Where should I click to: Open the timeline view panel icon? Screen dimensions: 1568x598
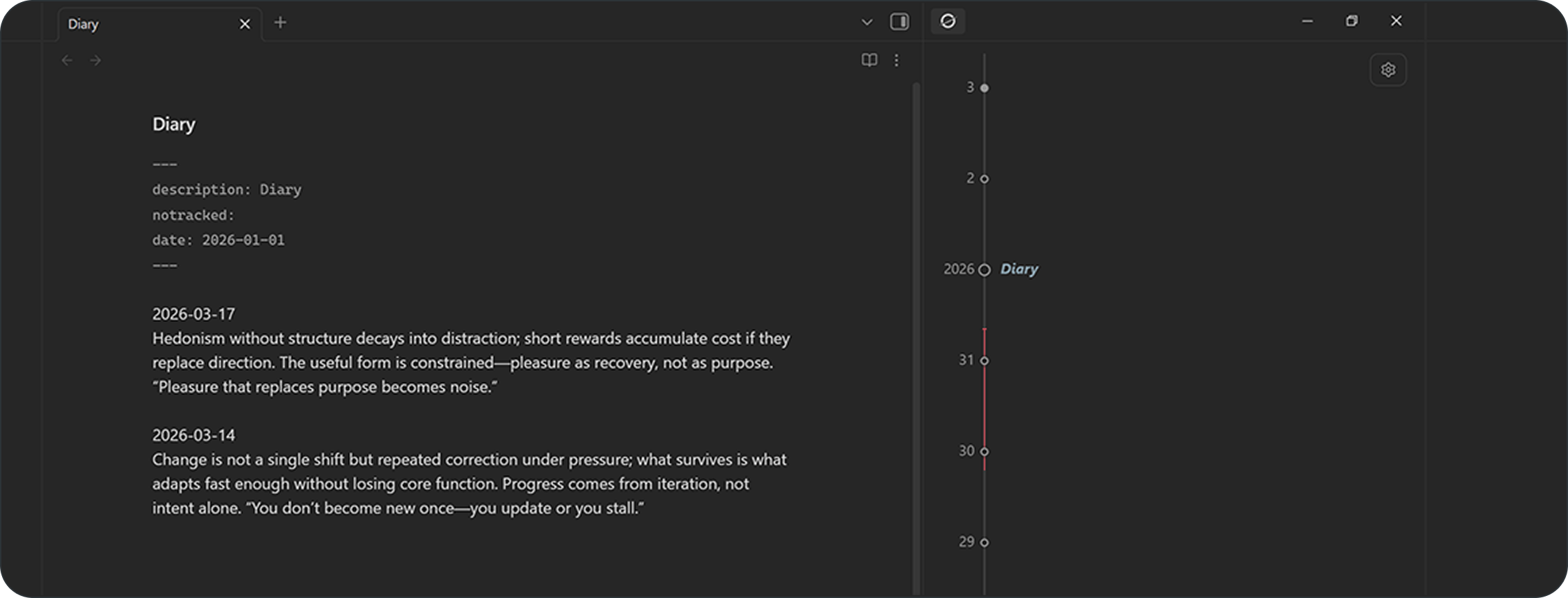tap(948, 21)
